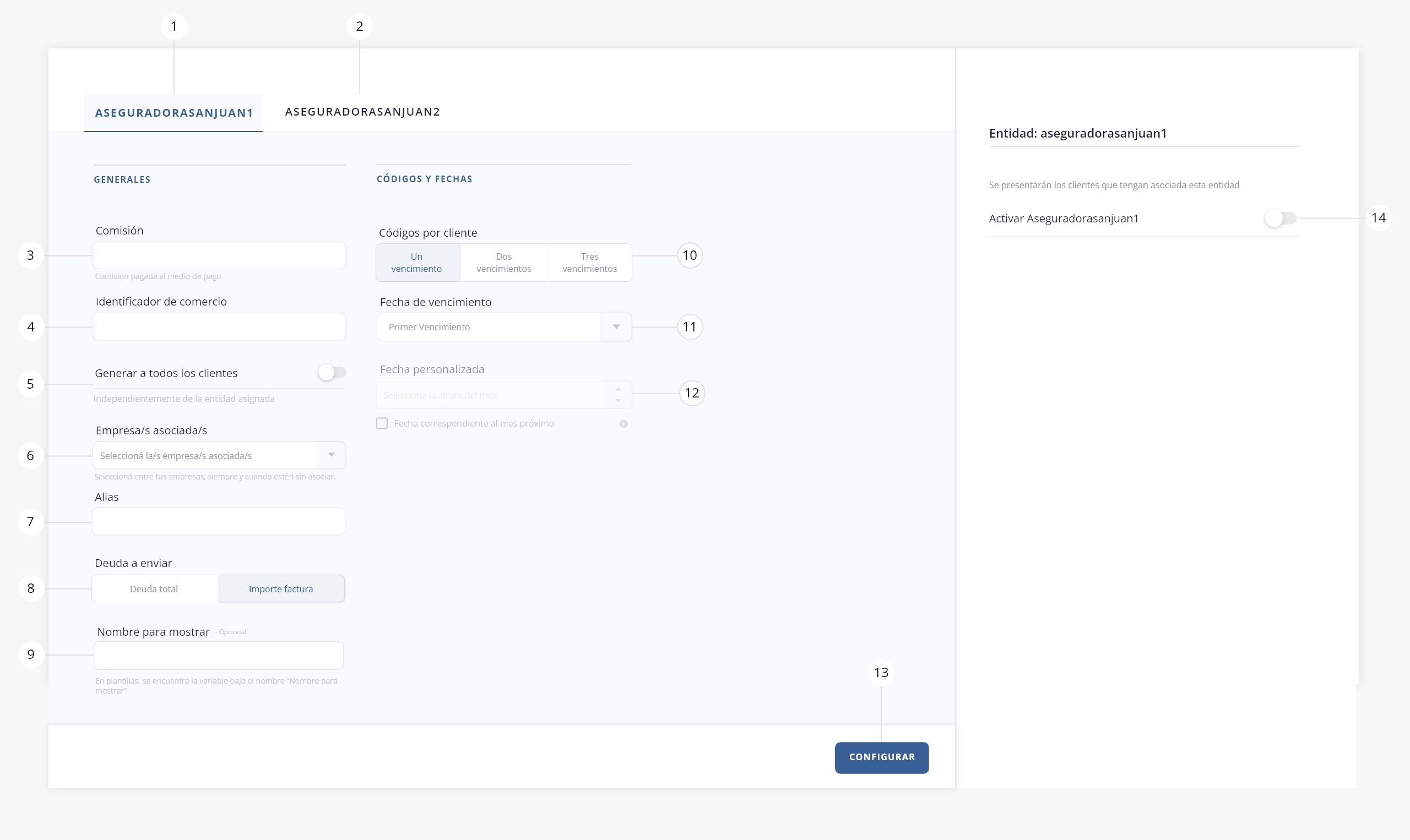Pick Tres vencimientos option
1410x840 pixels.
point(589,263)
